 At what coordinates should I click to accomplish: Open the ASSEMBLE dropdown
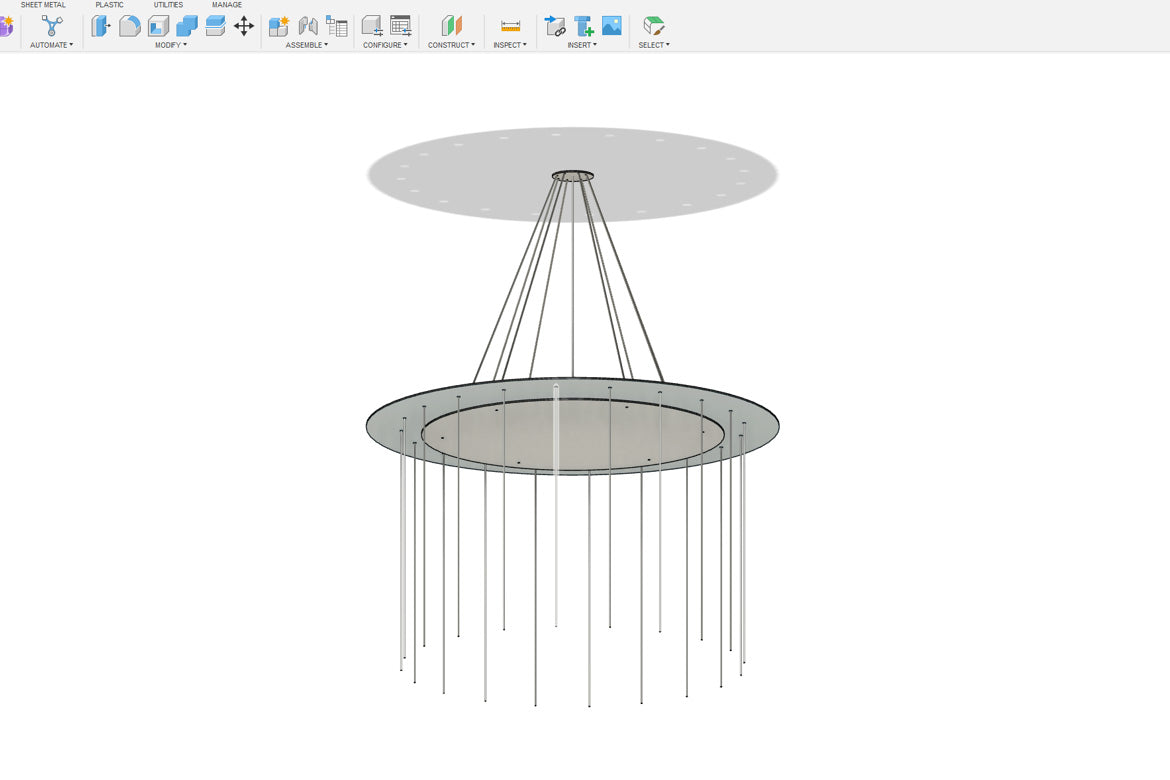tap(307, 45)
